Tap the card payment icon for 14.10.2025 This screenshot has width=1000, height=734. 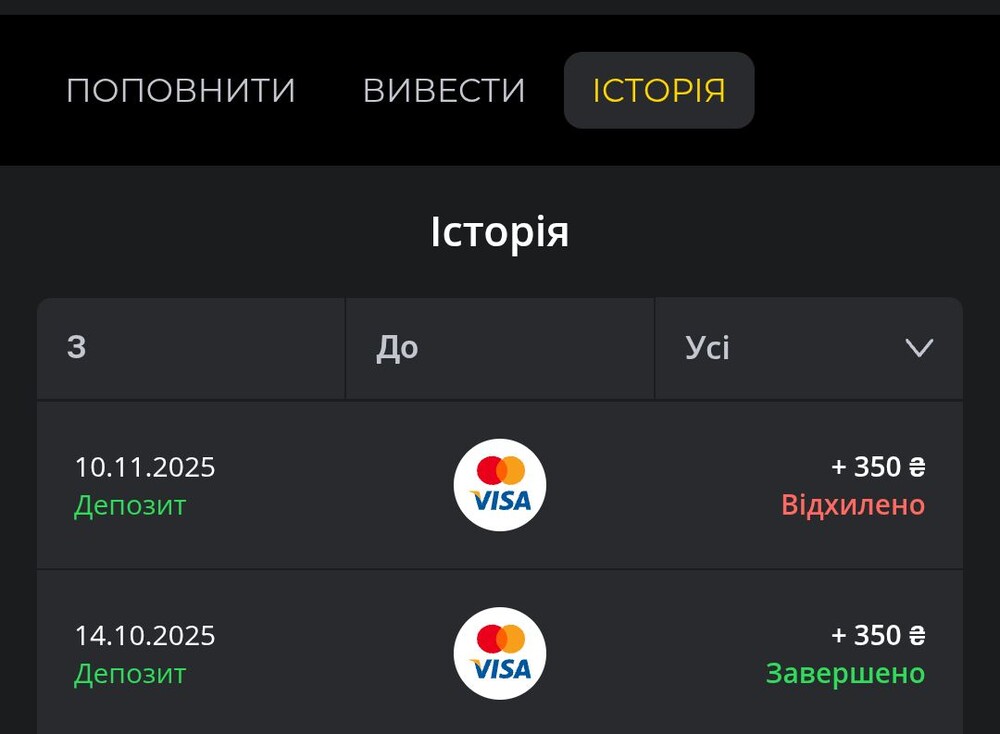pos(500,653)
